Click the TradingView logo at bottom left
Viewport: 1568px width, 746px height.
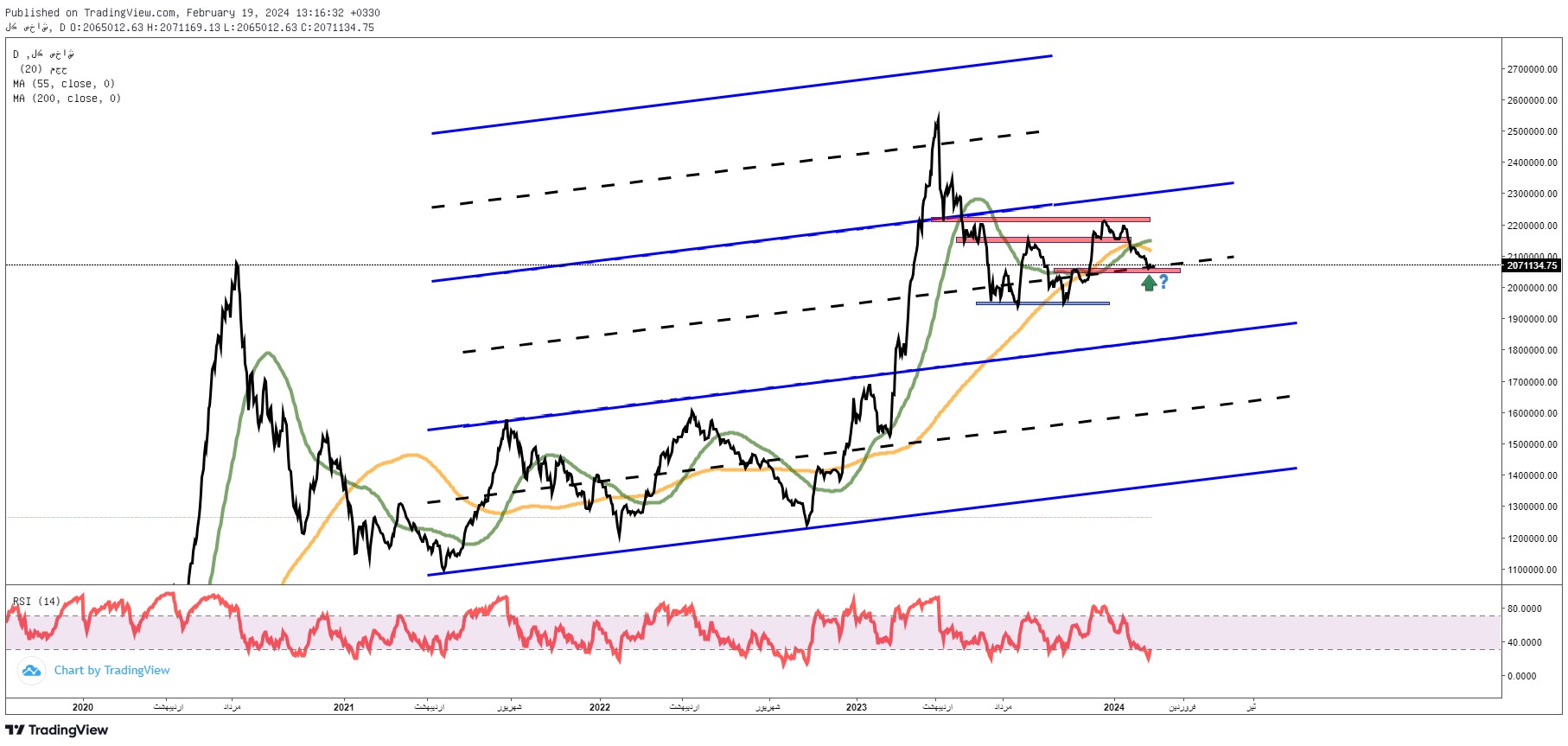click(57, 730)
